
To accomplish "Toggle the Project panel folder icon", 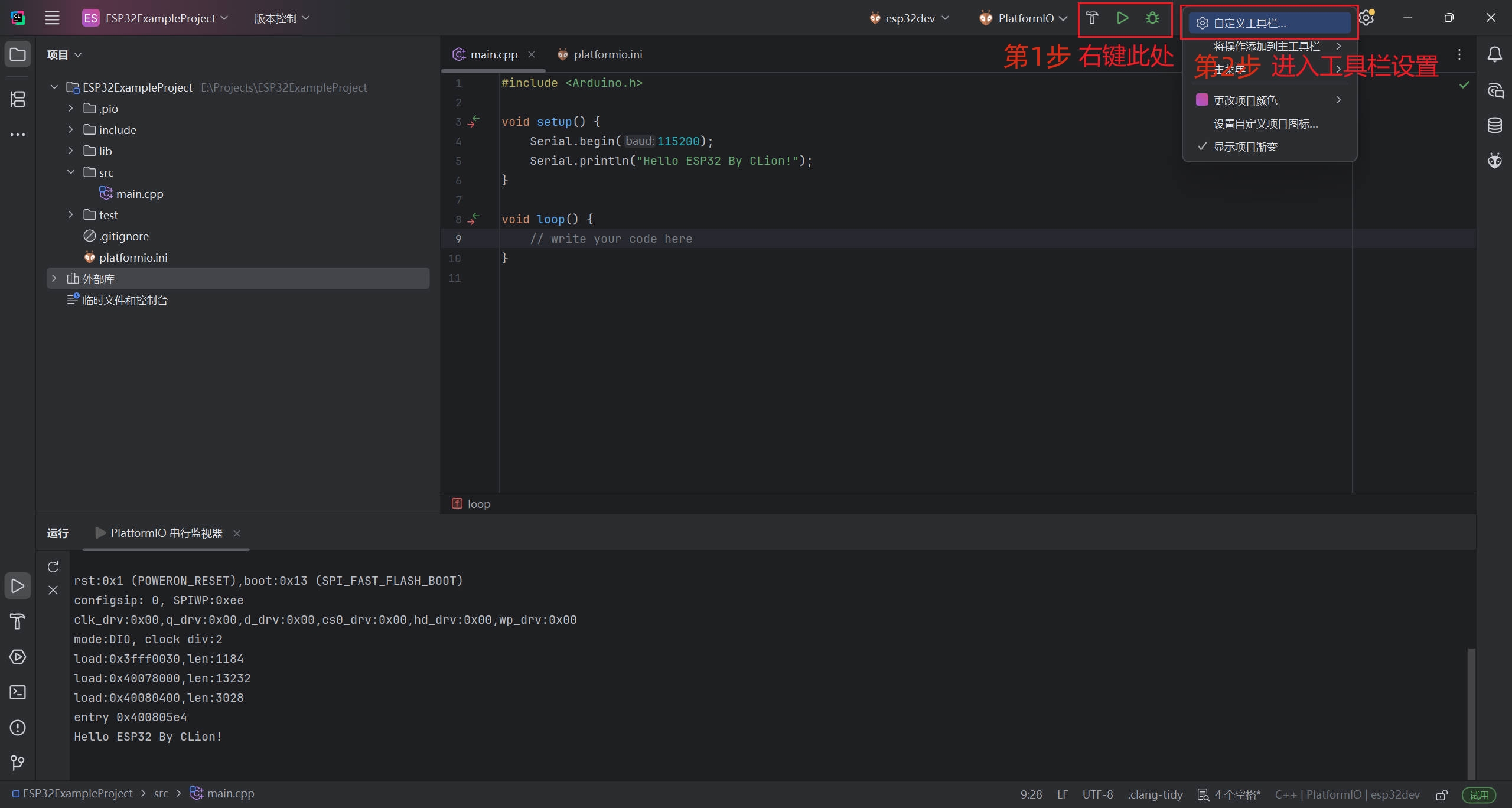I will (18, 55).
